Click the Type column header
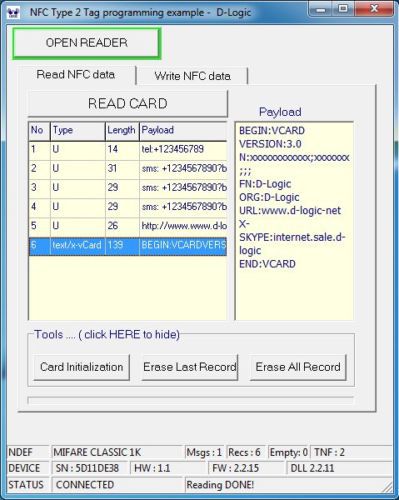Screen dimensions: 399x500 tap(77, 130)
